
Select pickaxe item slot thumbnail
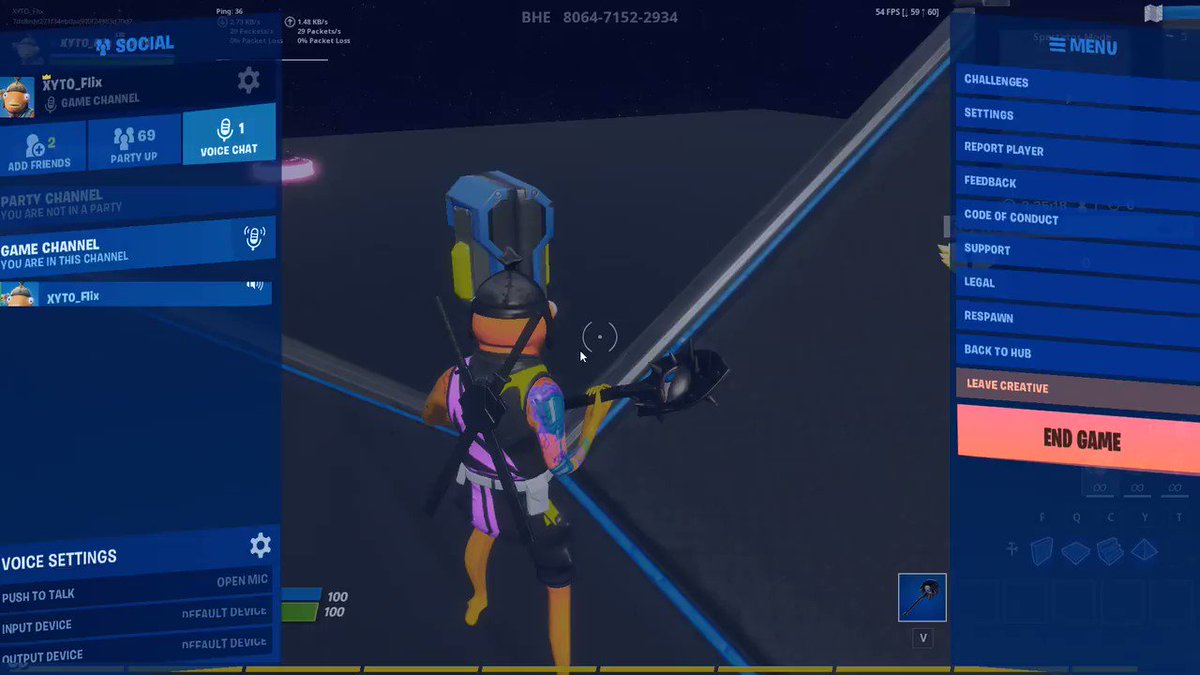tap(922, 597)
